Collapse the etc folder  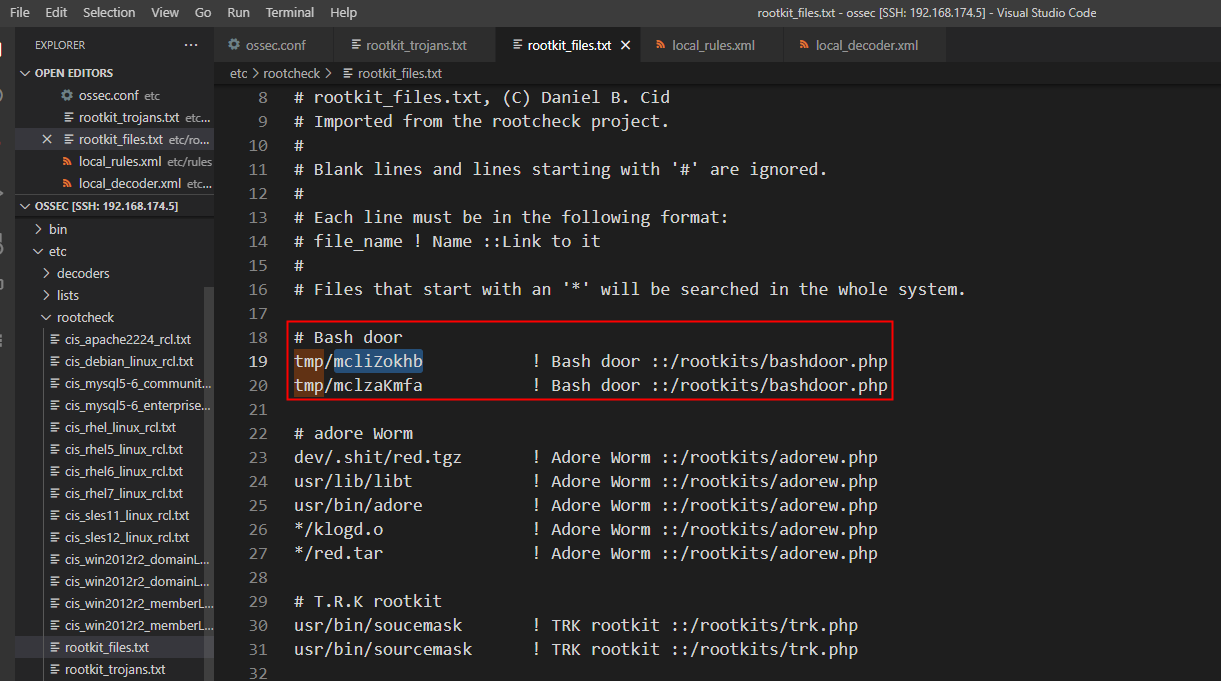pyautogui.click(x=39, y=252)
